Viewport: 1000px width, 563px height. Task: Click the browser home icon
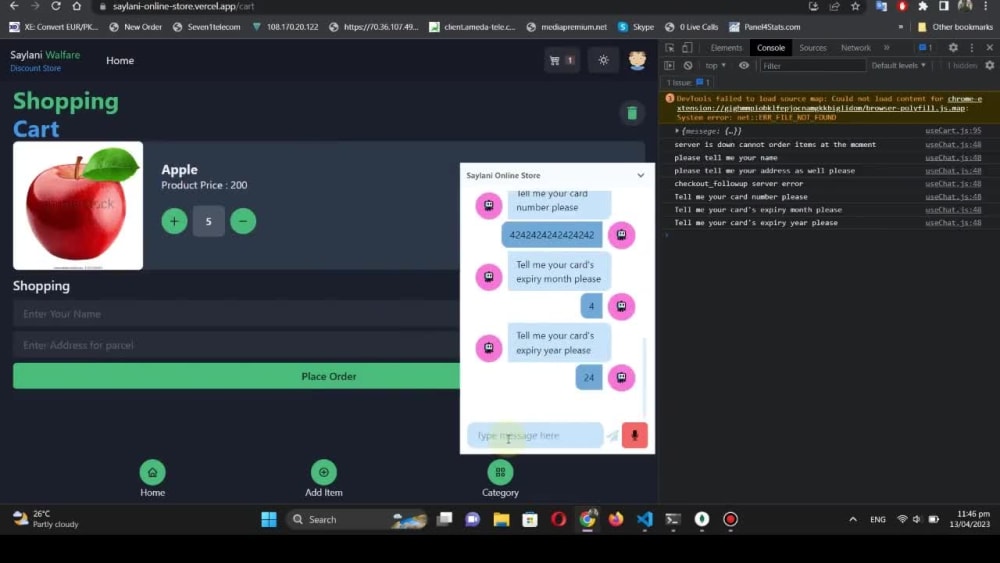77,6
